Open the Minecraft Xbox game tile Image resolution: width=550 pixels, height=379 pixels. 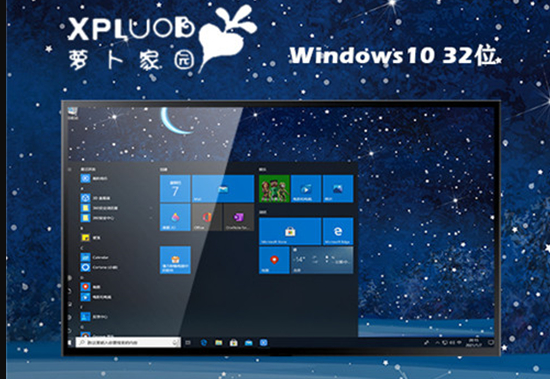(274, 189)
